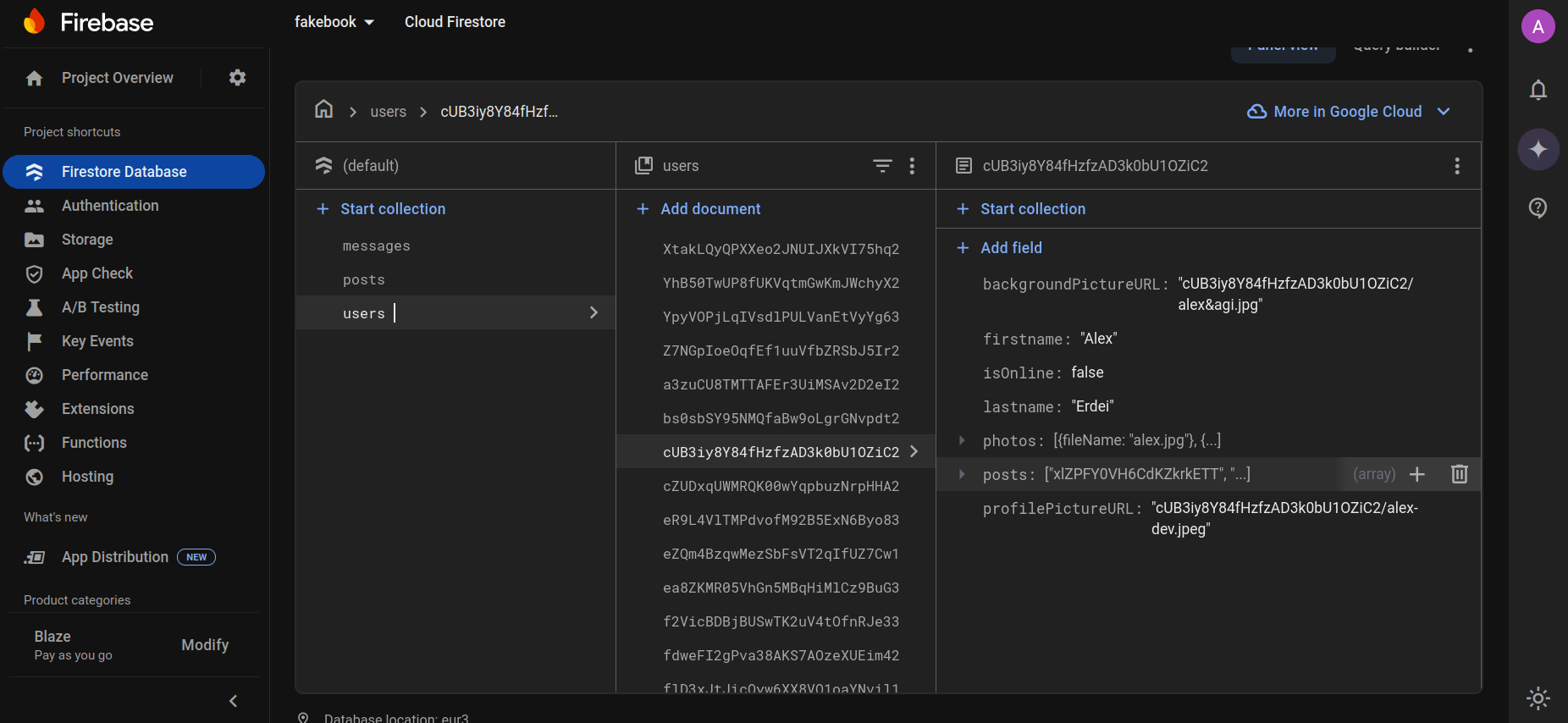This screenshot has width=1568, height=723.
Task: Go to Firestore root home icon
Action: point(323,109)
